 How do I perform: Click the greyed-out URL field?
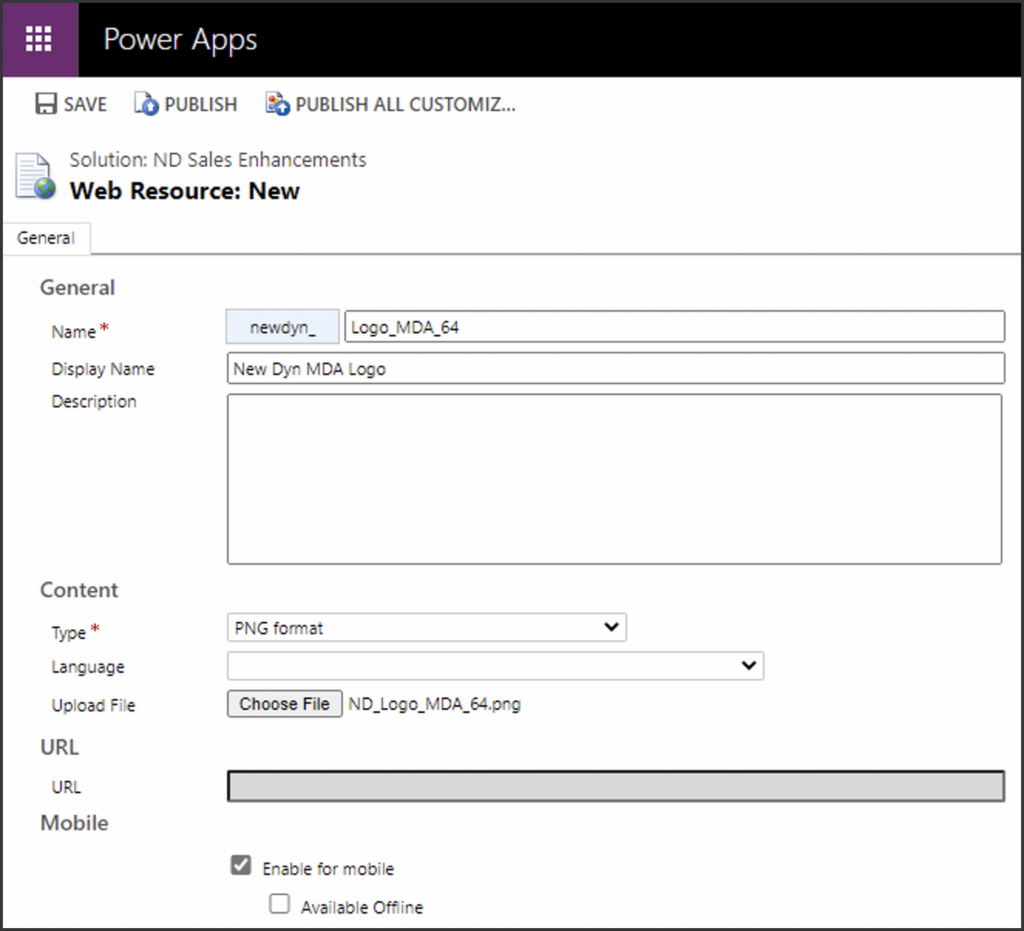click(616, 786)
